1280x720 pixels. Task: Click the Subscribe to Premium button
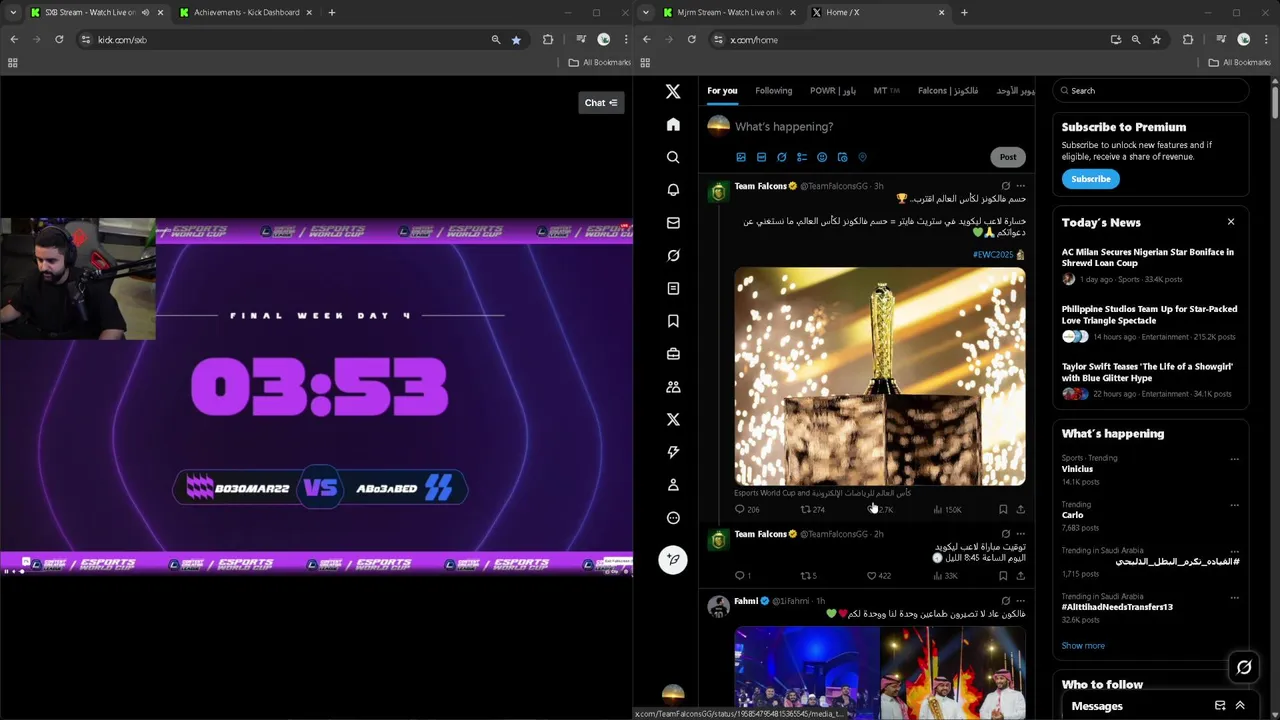coord(1091,179)
